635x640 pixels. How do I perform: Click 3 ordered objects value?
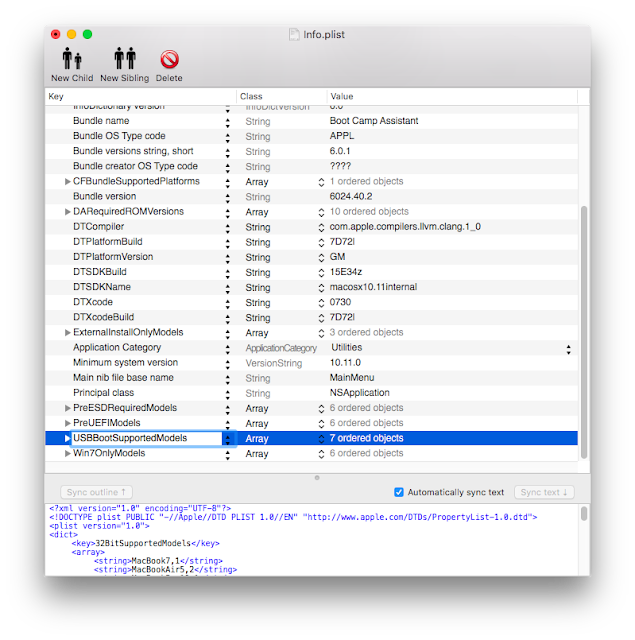point(366,332)
